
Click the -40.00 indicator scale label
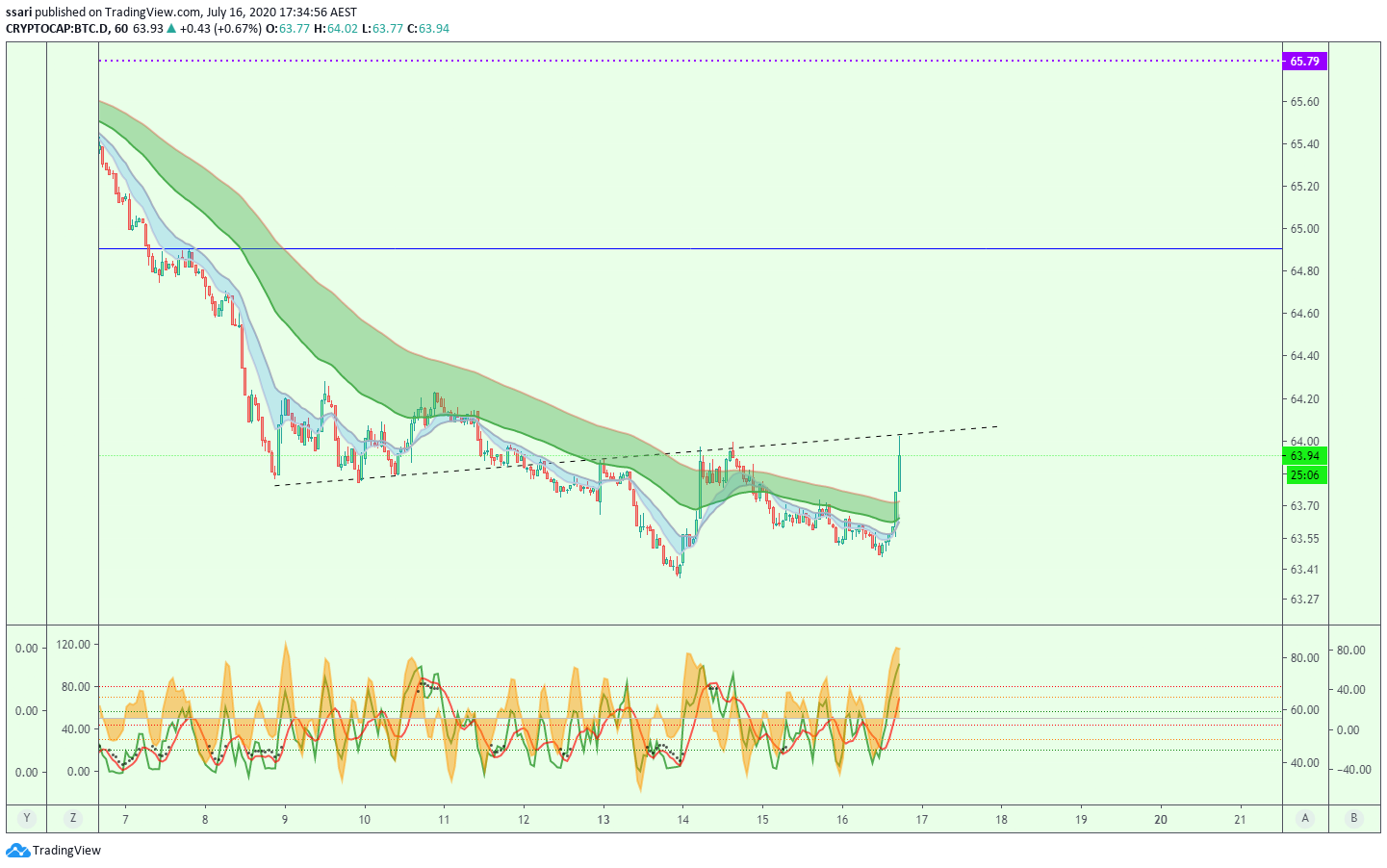pyautogui.click(x=1353, y=770)
